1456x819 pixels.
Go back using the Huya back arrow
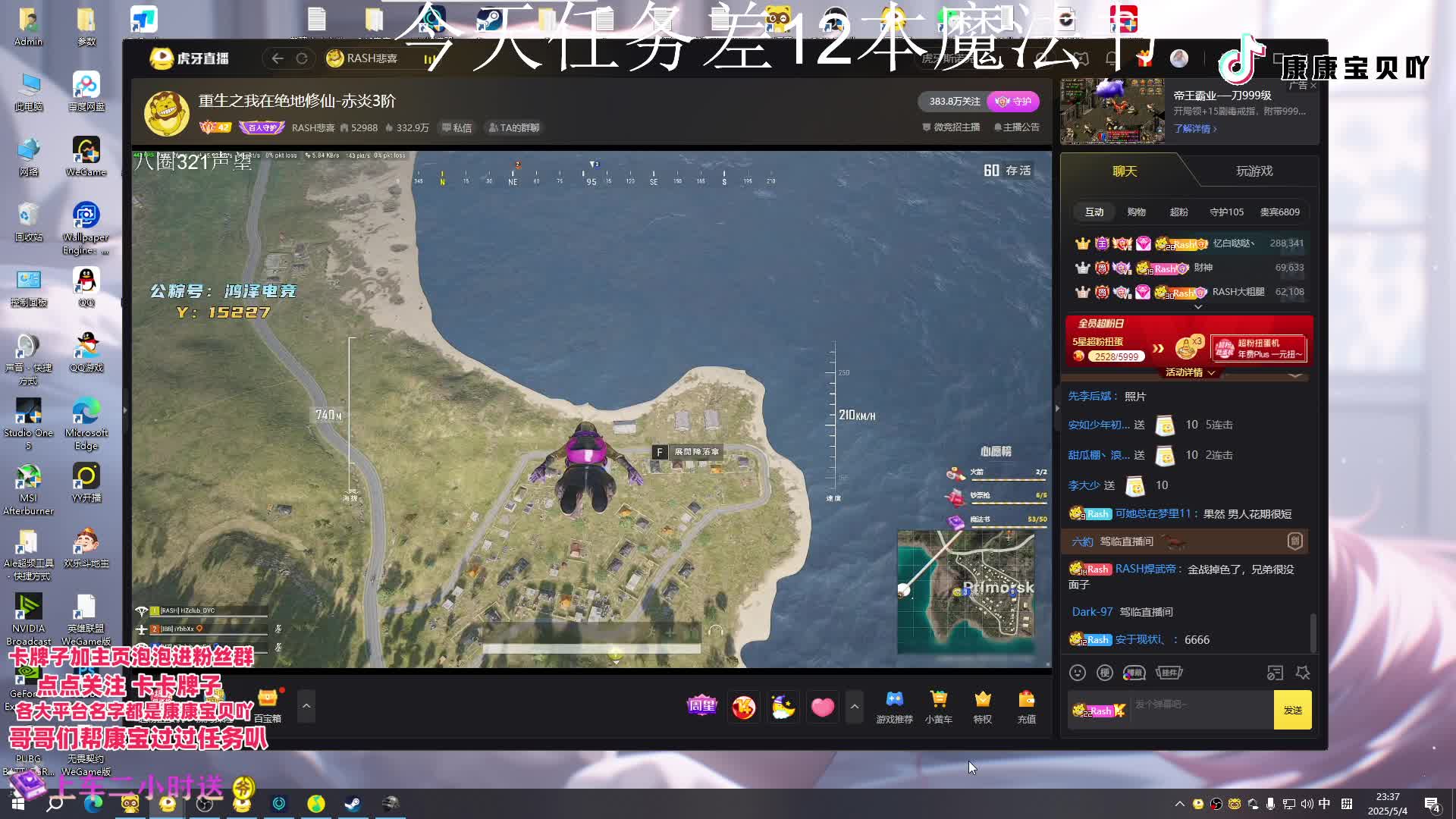(x=278, y=58)
